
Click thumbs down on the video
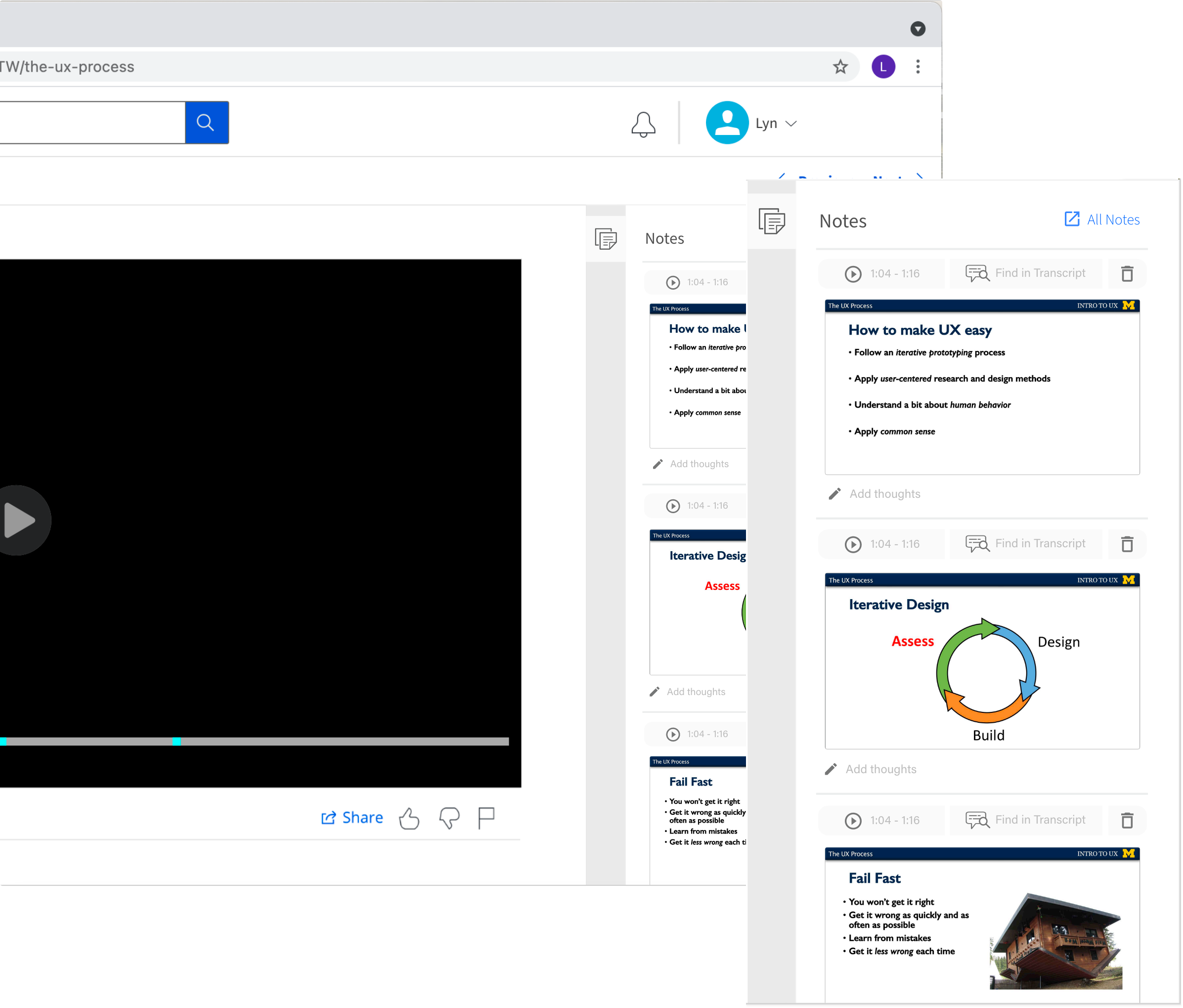449,818
